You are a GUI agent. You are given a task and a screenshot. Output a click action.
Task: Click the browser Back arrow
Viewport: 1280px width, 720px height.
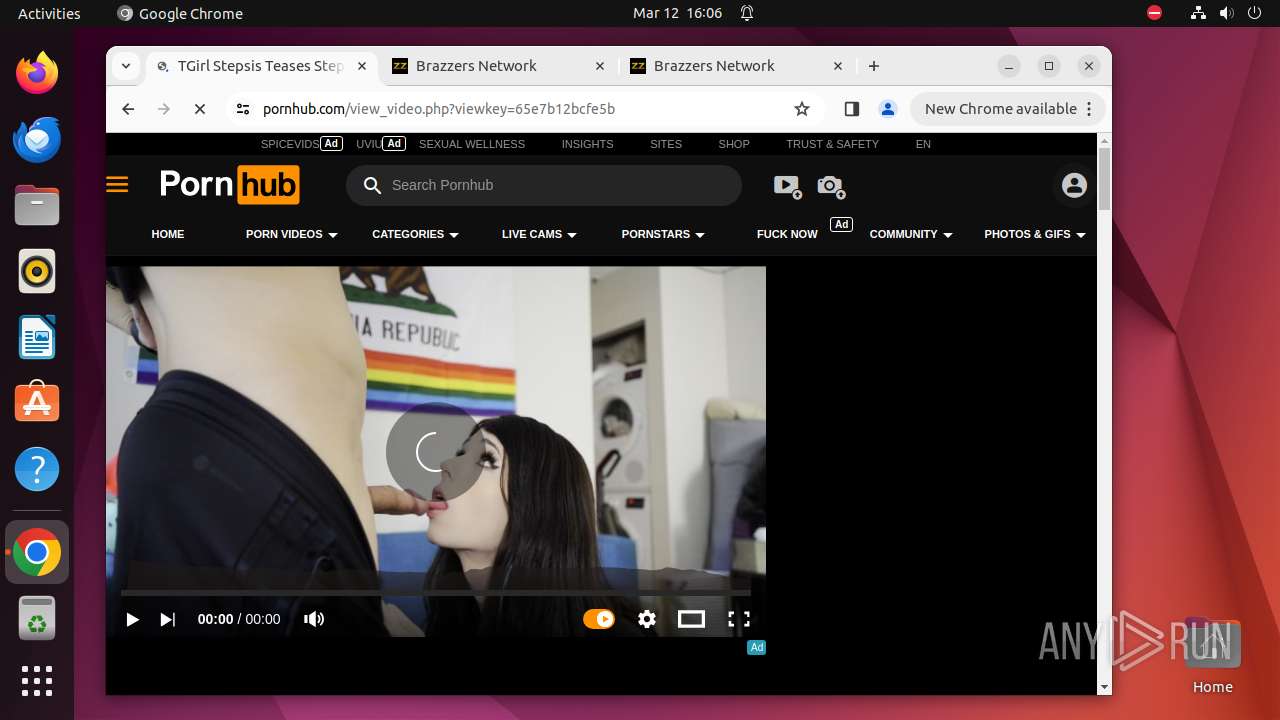[128, 109]
